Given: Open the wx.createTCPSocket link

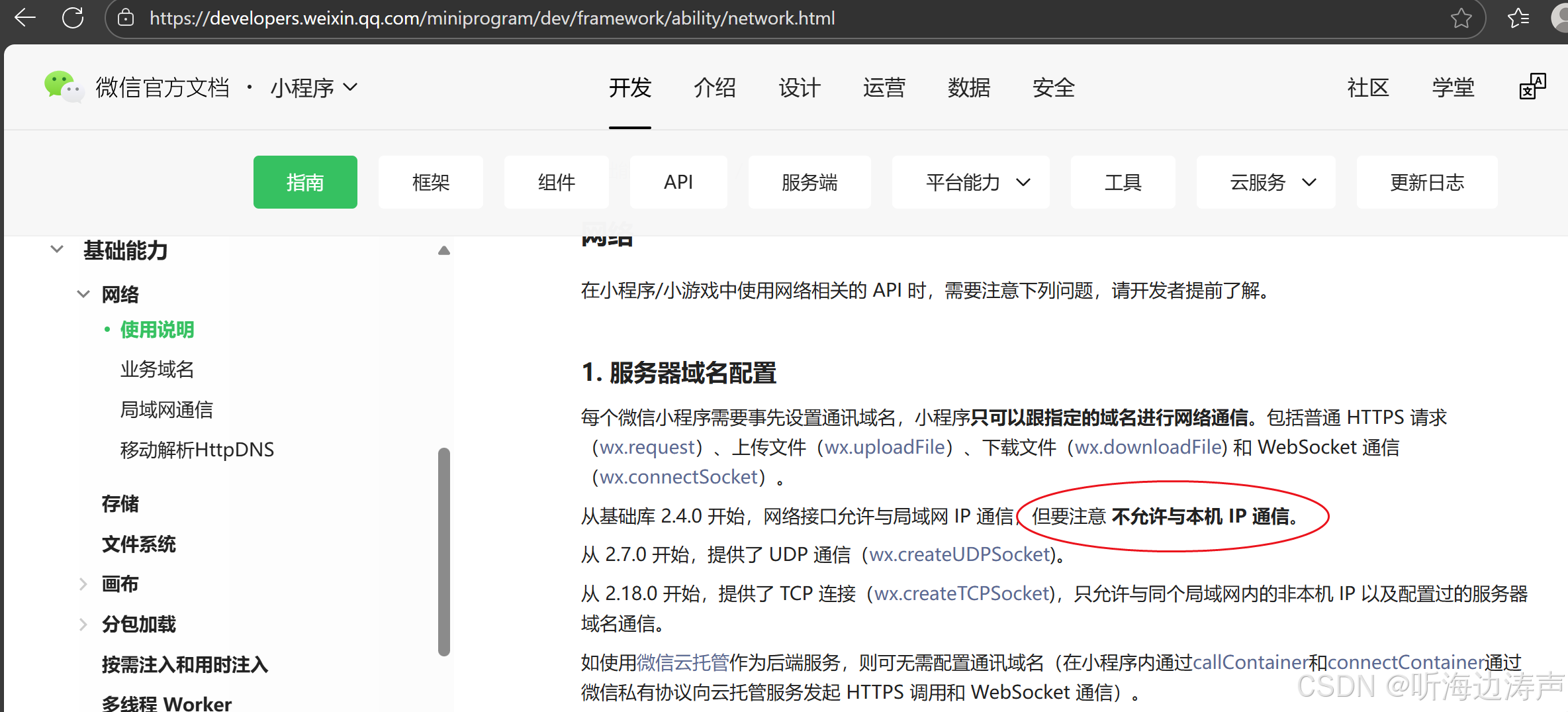Looking at the screenshot, I should (963, 593).
